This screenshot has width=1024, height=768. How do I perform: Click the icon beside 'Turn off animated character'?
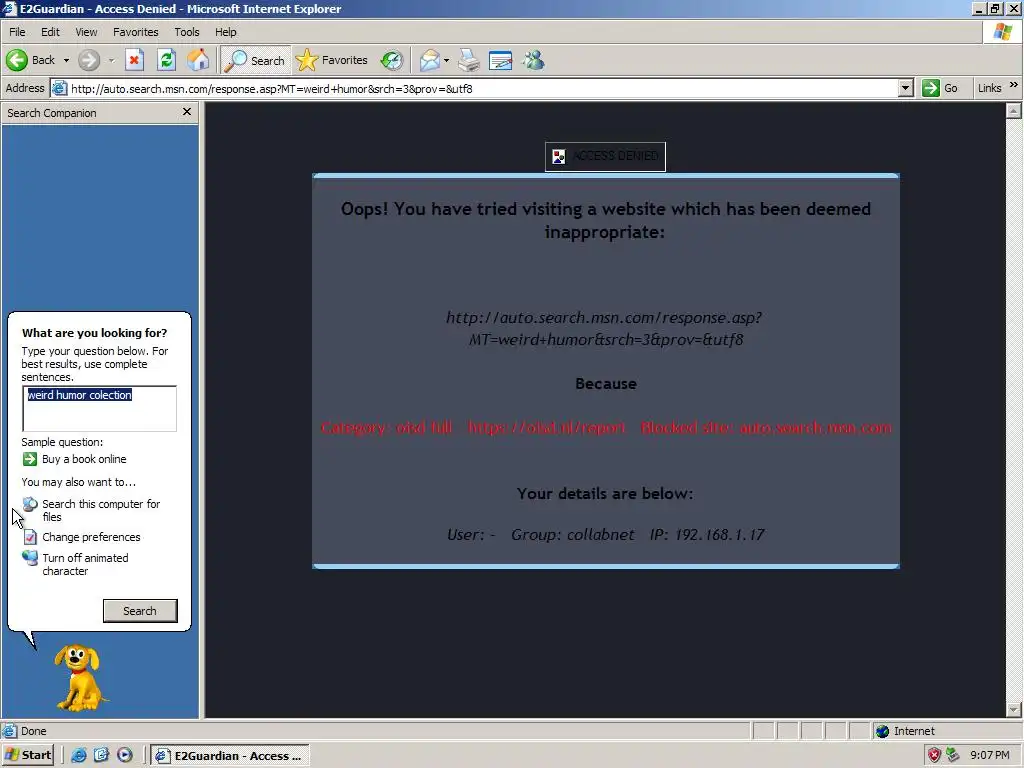point(29,558)
